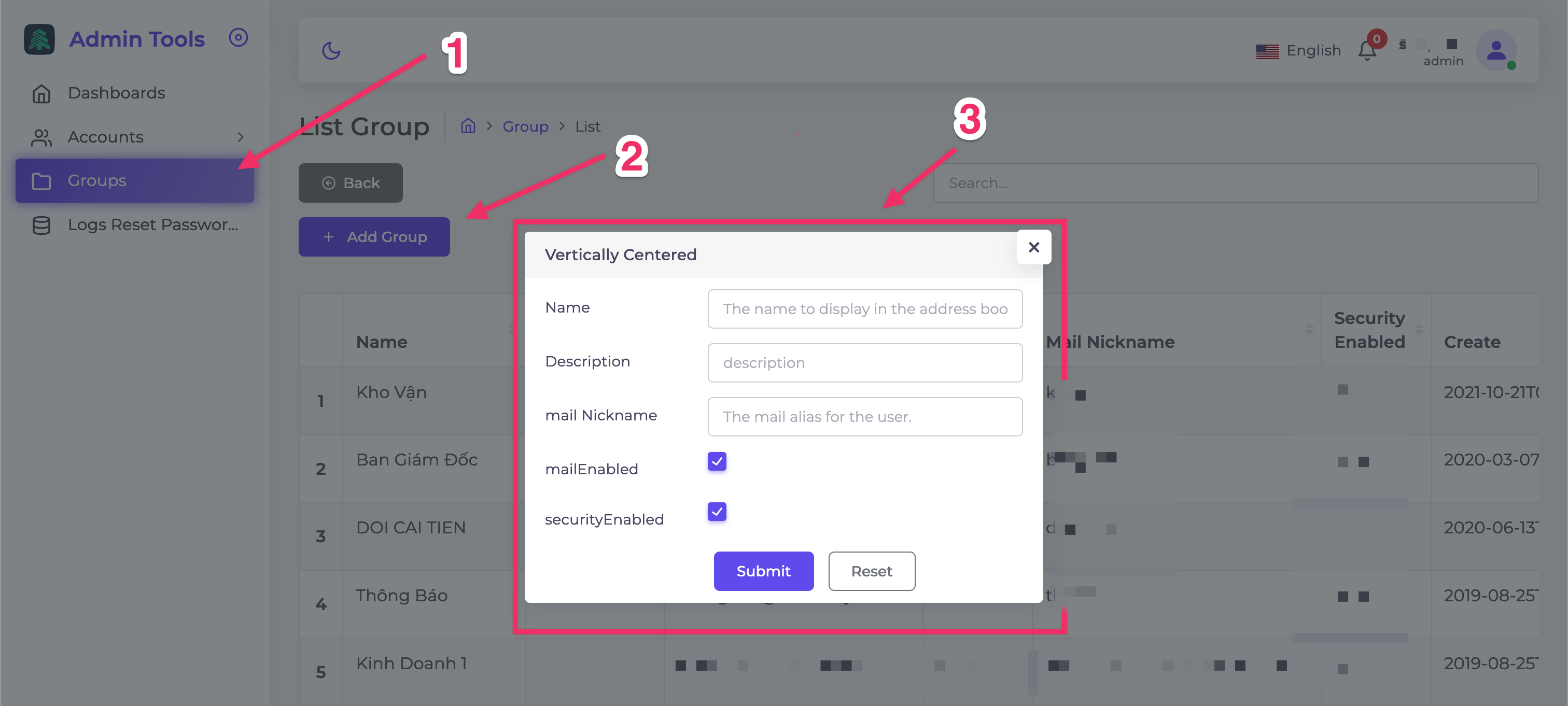Click the Admin Tools tree logo
Screen dimensions: 1568x706
click(x=39, y=39)
